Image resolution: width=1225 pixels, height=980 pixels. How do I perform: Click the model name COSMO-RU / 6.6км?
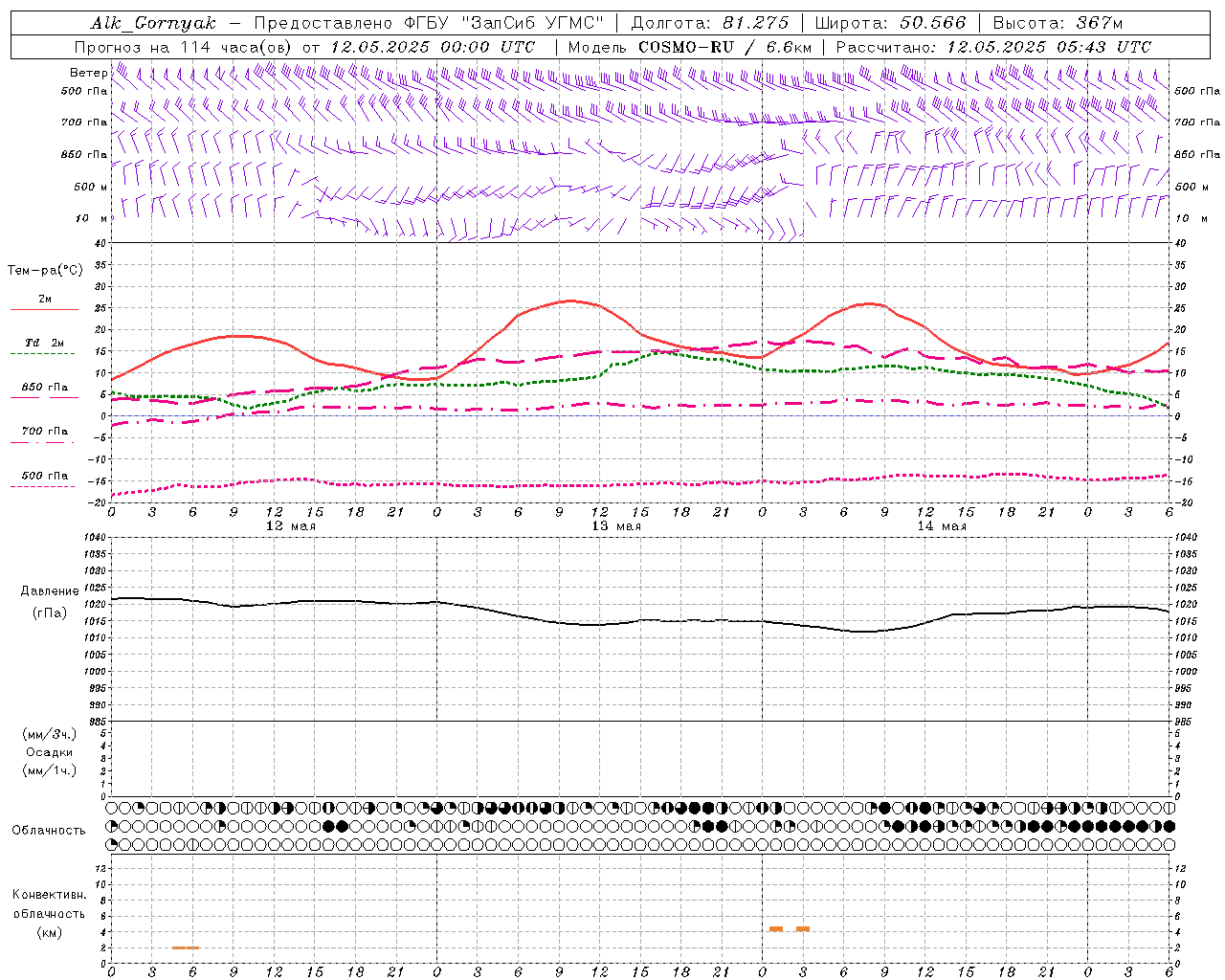tap(725, 47)
